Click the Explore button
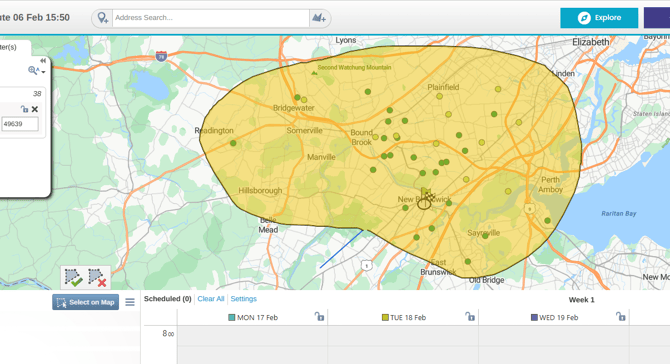This screenshot has height=364, width=670. (x=599, y=18)
